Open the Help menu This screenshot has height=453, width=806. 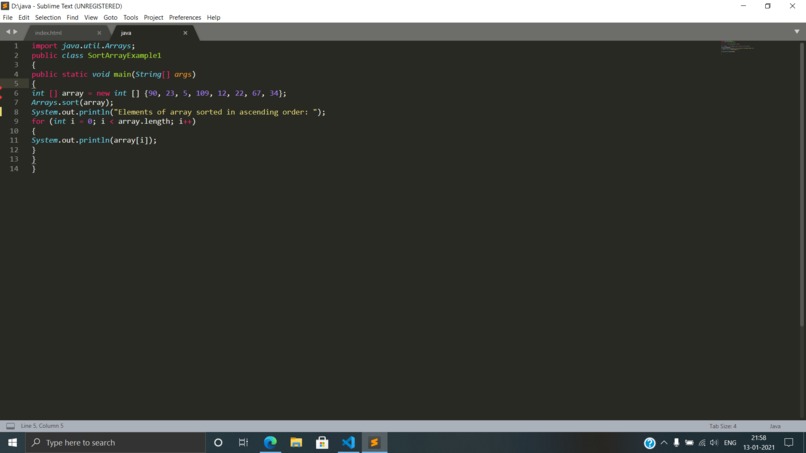coord(213,17)
